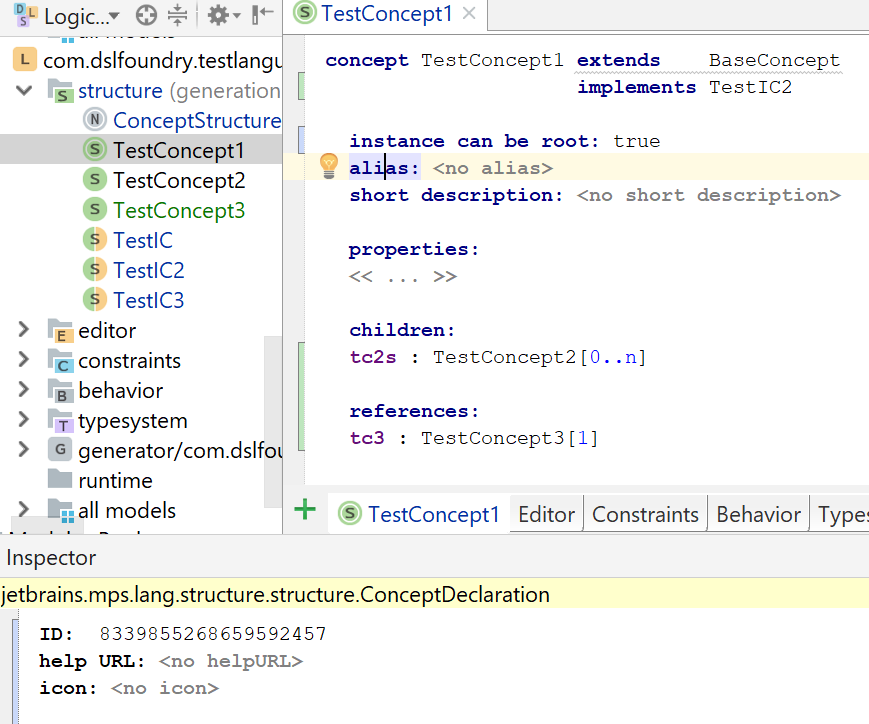
Task: Switch to the Constraints tab
Action: tap(645, 515)
